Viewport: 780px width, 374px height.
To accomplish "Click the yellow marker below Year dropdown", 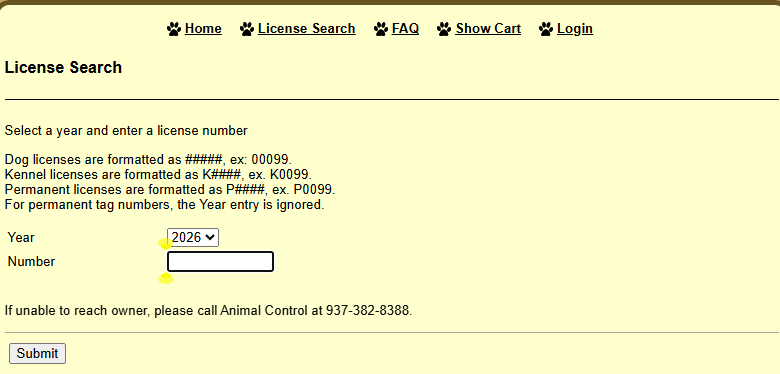I will click(x=166, y=244).
